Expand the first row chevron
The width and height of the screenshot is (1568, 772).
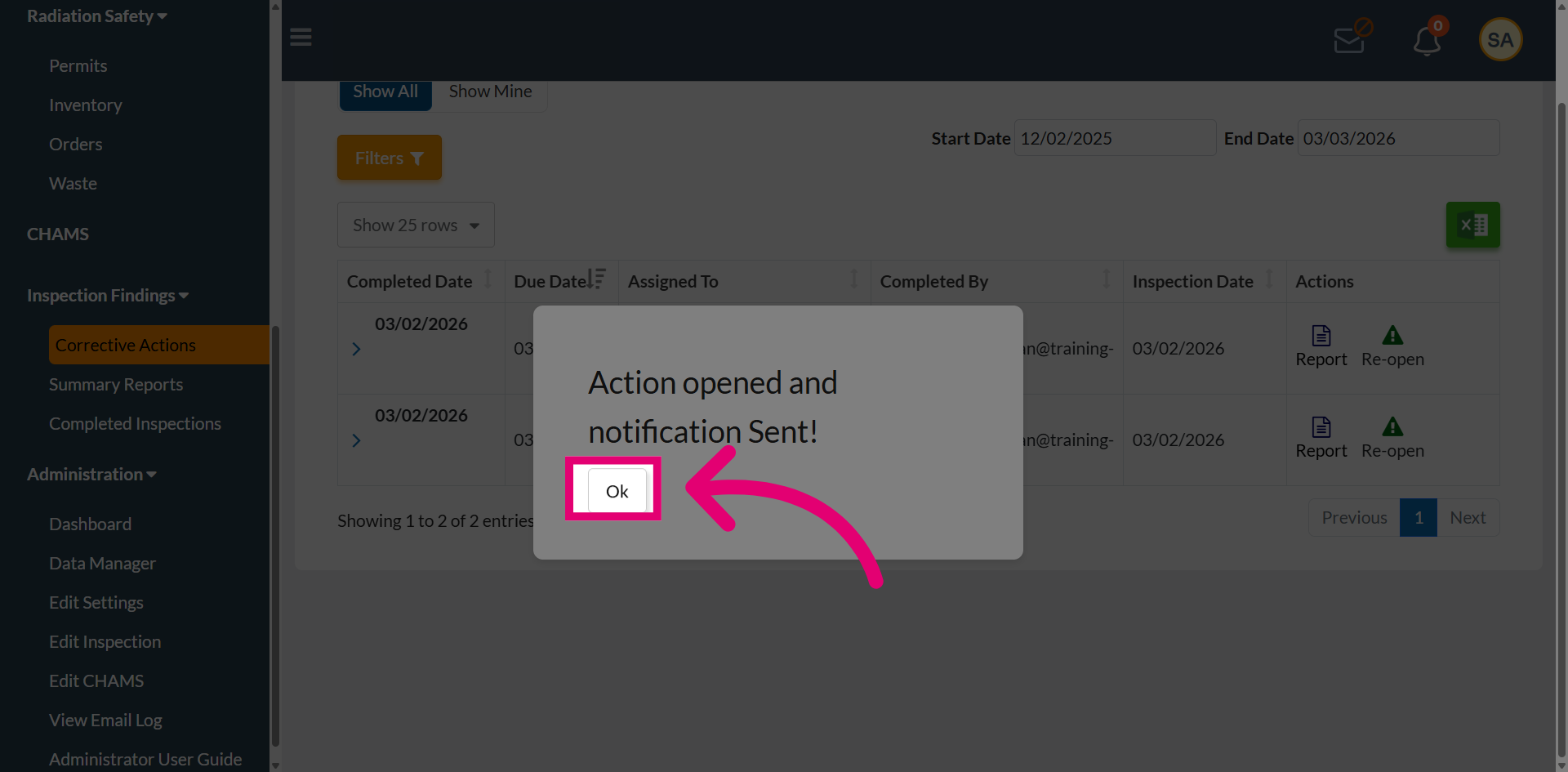point(356,349)
